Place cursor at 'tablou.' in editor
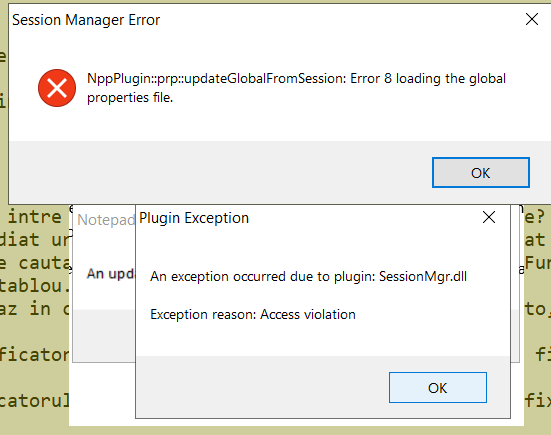 click(x=34, y=286)
